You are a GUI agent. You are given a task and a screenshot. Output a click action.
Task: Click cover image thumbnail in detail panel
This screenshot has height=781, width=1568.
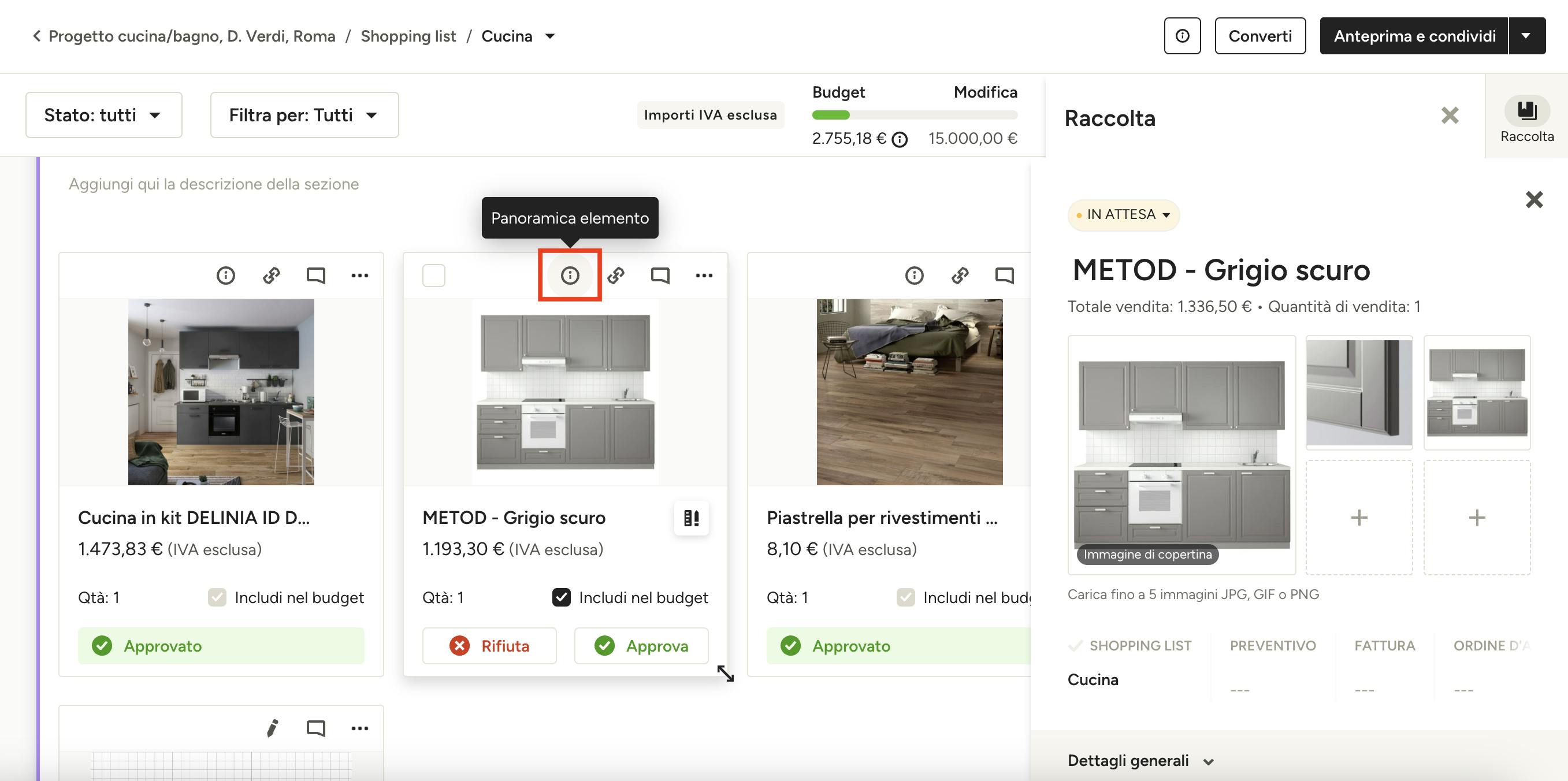[1181, 455]
